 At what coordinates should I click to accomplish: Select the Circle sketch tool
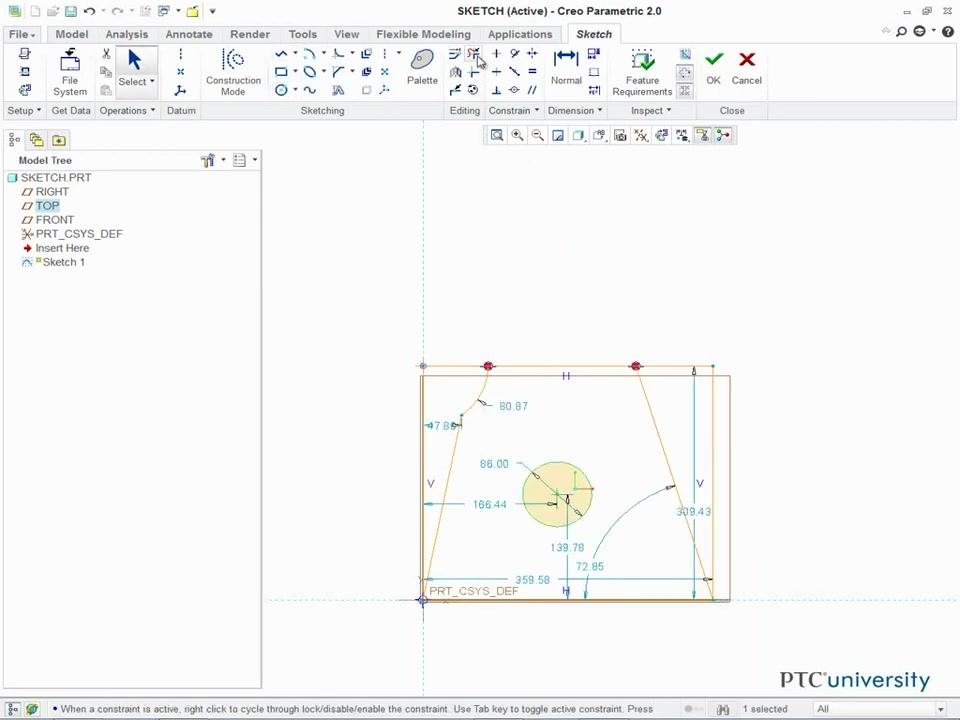coord(281,91)
